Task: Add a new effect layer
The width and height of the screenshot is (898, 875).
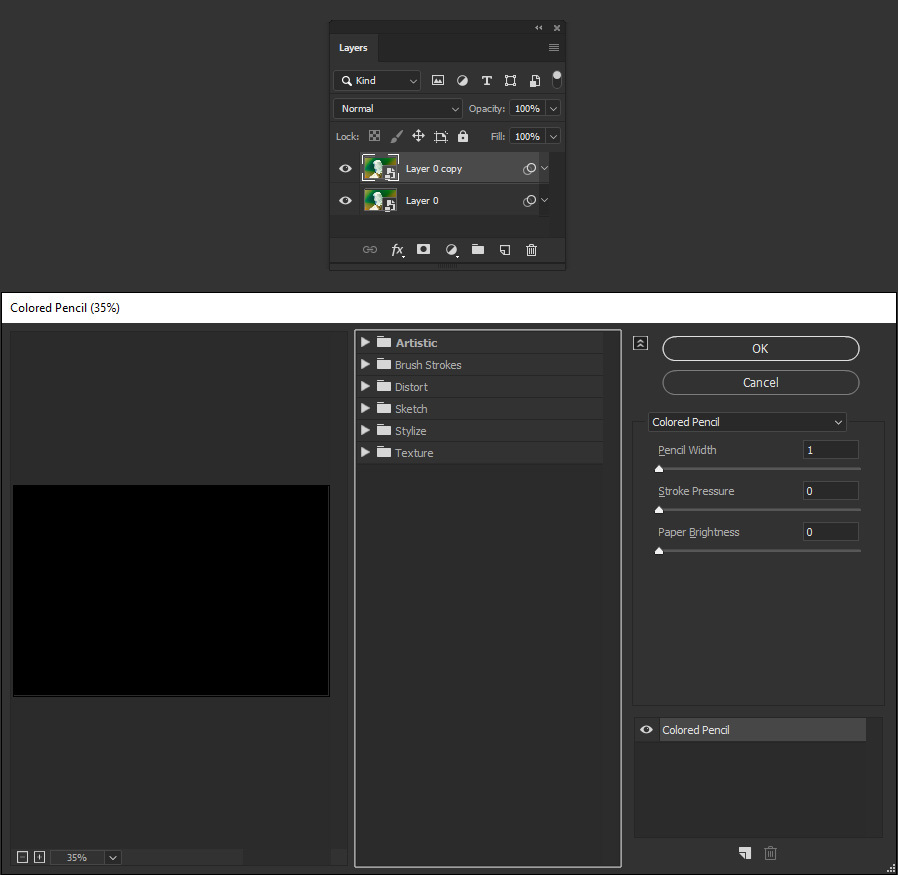Action: pyautogui.click(x=745, y=853)
